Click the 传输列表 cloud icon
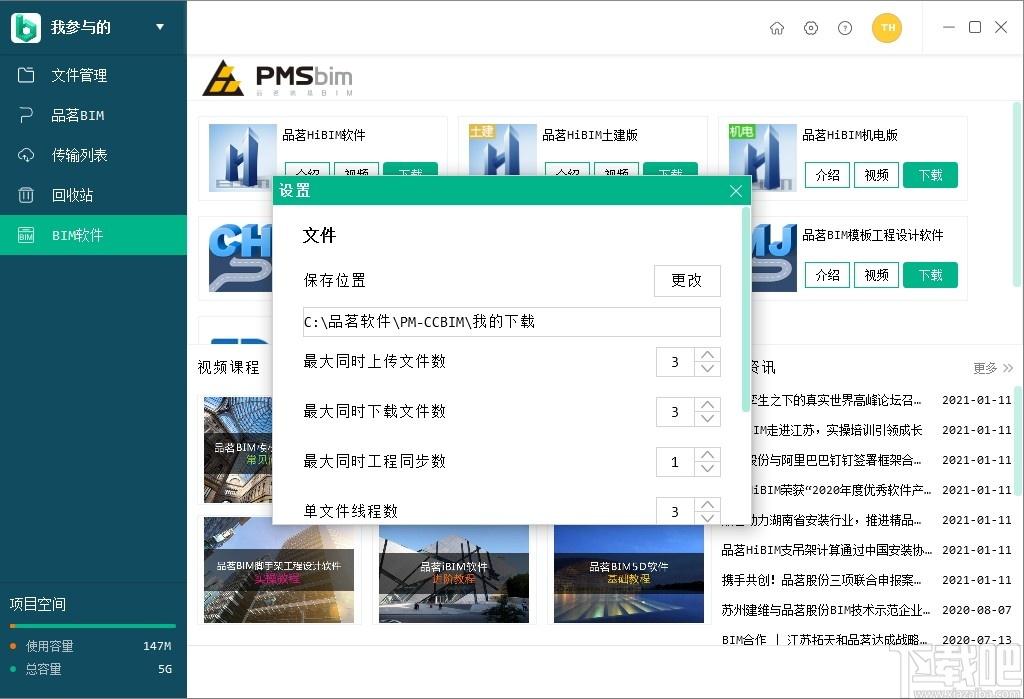The width and height of the screenshot is (1024, 699). (x=25, y=155)
